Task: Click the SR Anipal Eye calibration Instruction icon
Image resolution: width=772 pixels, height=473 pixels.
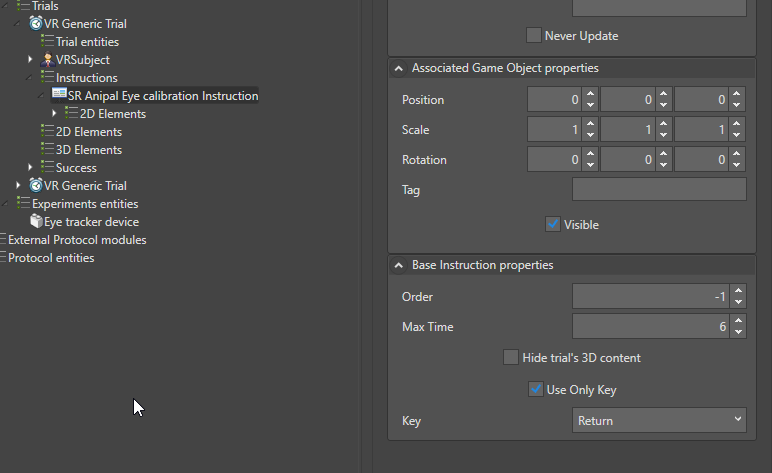Action: point(59,94)
